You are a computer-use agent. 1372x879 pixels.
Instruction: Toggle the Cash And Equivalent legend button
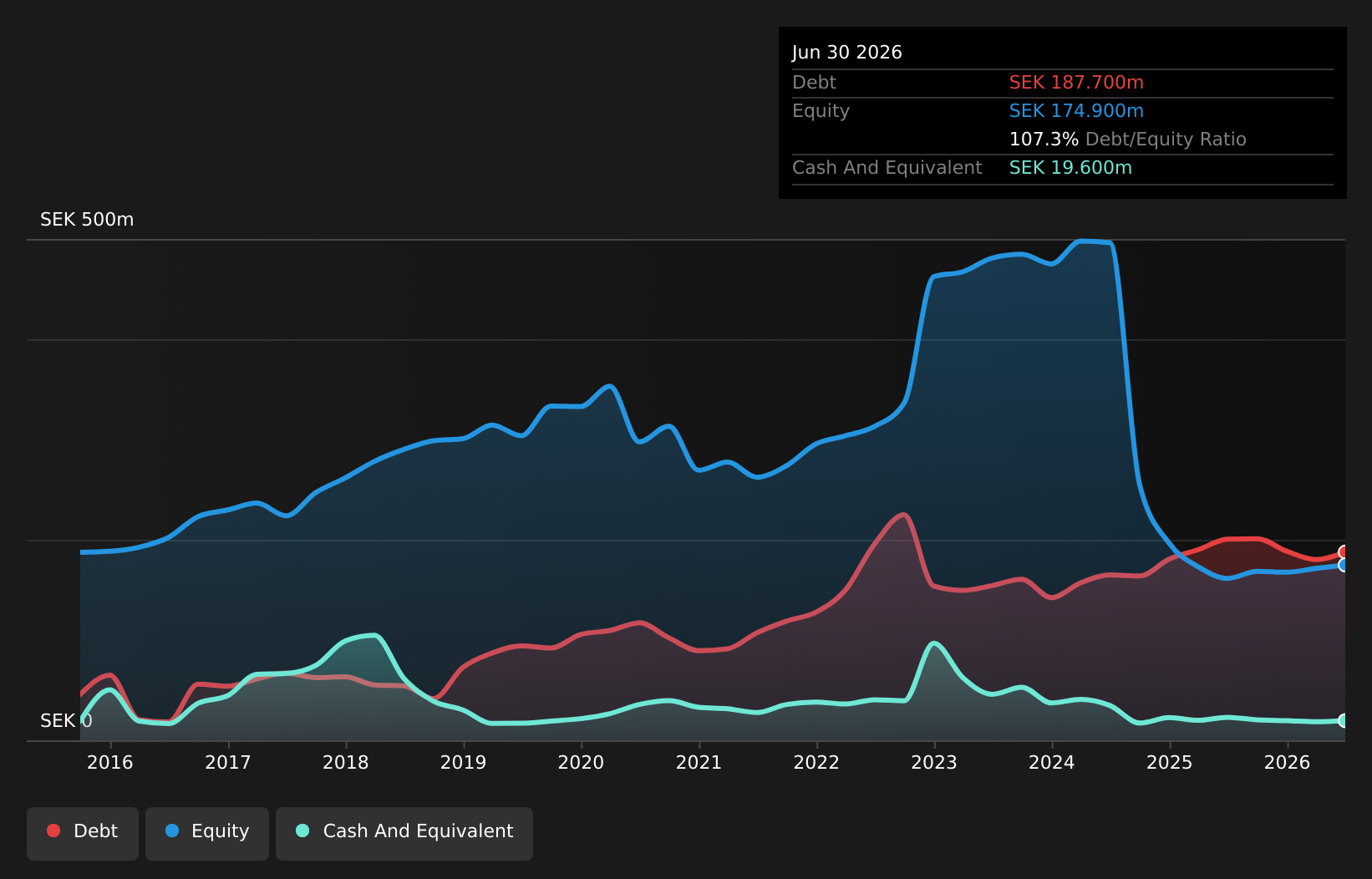coord(404,833)
